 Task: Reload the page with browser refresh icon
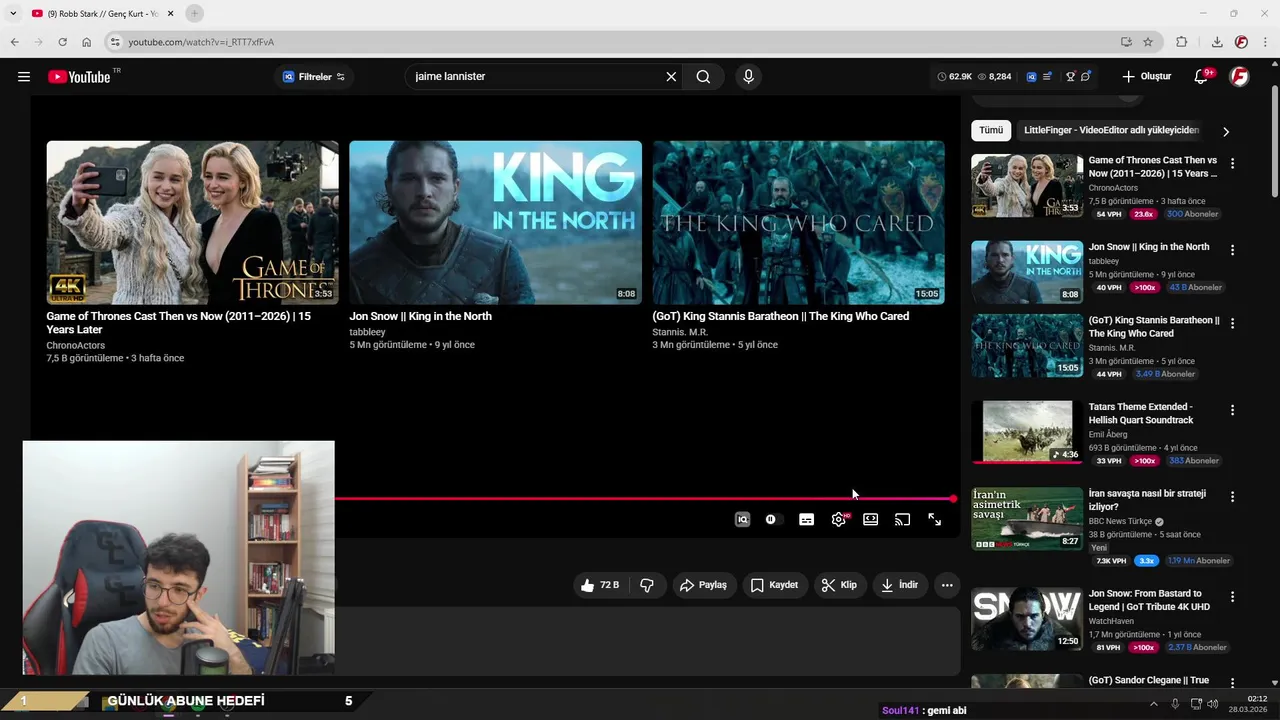tap(62, 42)
